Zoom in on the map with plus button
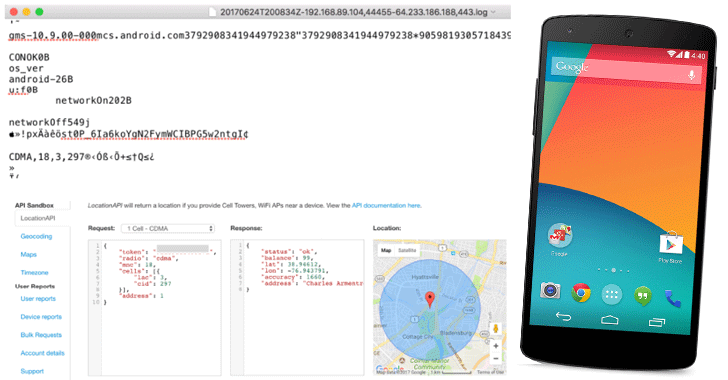This screenshot has width=728, height=380. pyautogui.click(x=496, y=346)
